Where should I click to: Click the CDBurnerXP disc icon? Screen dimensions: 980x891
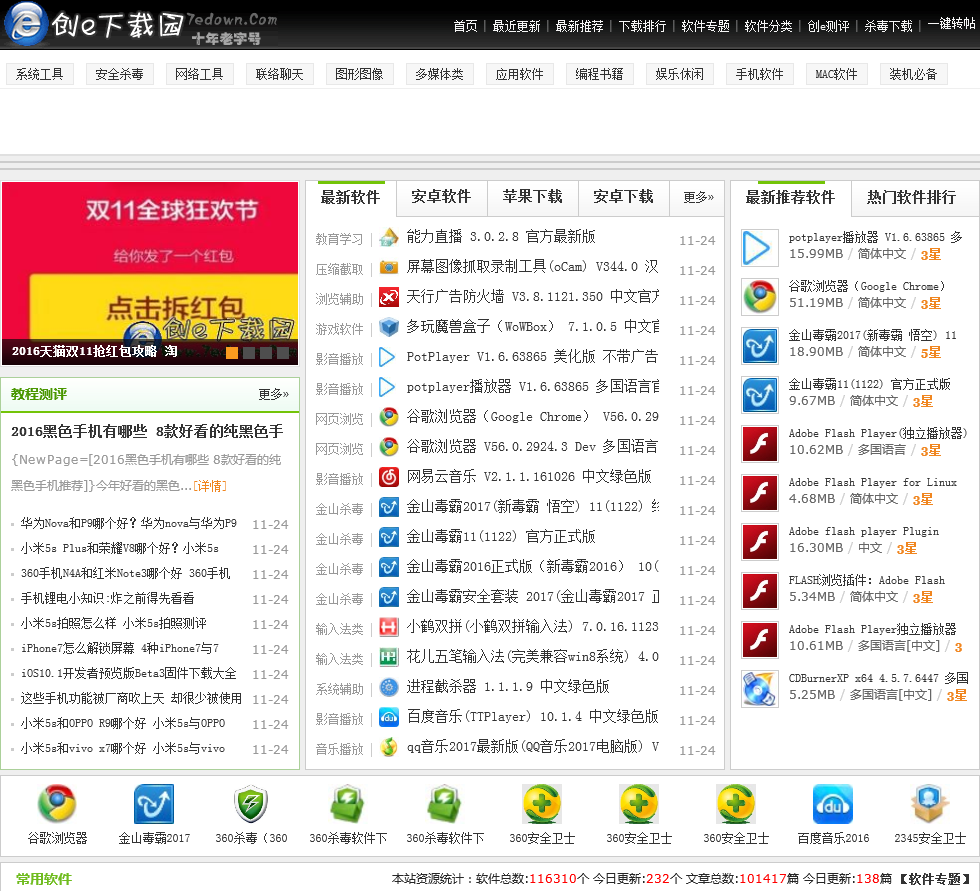(x=759, y=689)
